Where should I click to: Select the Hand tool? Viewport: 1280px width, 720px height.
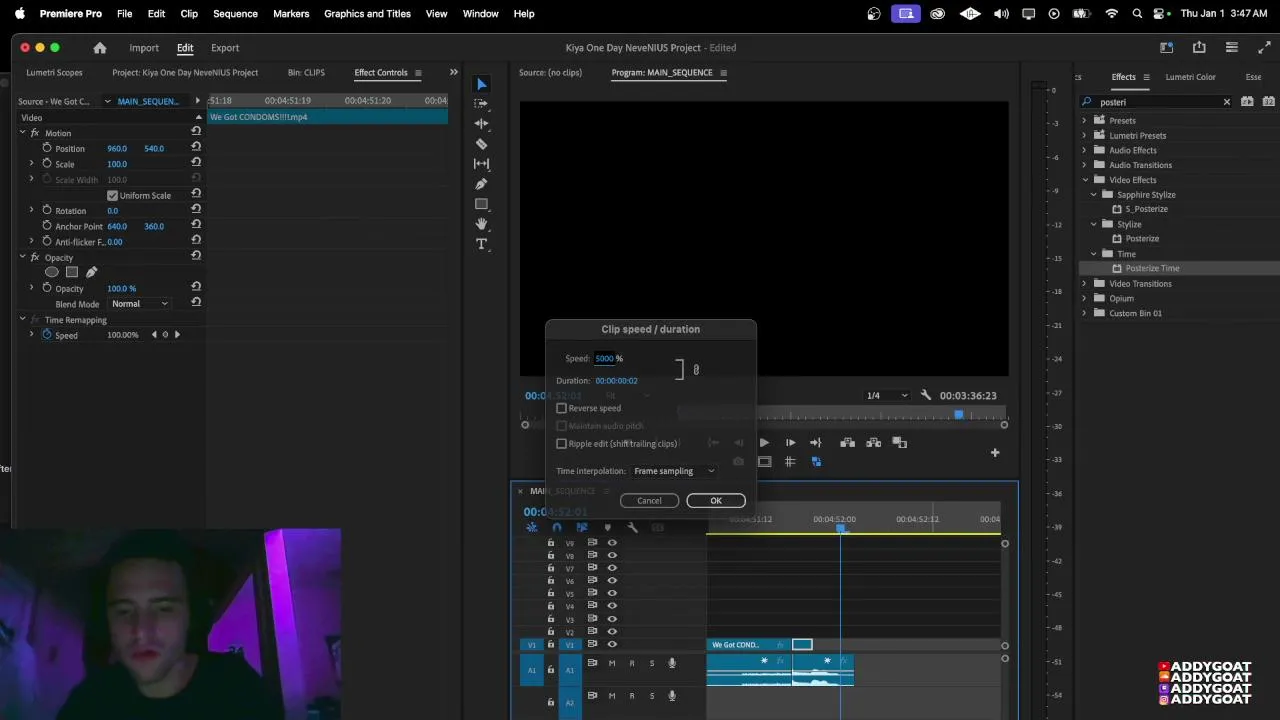pyautogui.click(x=481, y=224)
